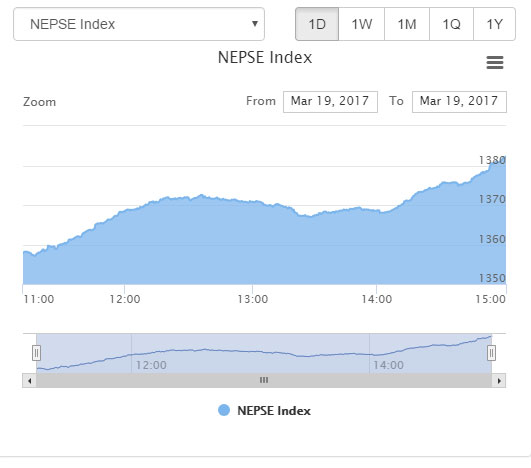
Task: Click the To date input field
Action: tap(459, 102)
